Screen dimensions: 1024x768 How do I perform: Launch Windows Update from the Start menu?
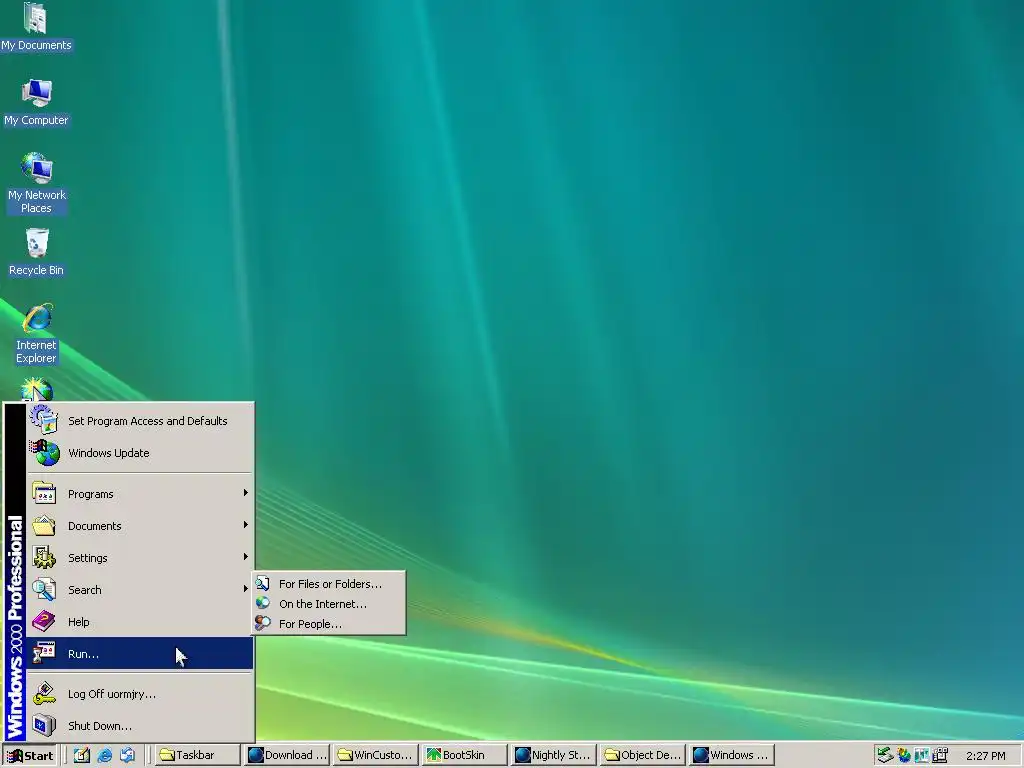coord(140,453)
